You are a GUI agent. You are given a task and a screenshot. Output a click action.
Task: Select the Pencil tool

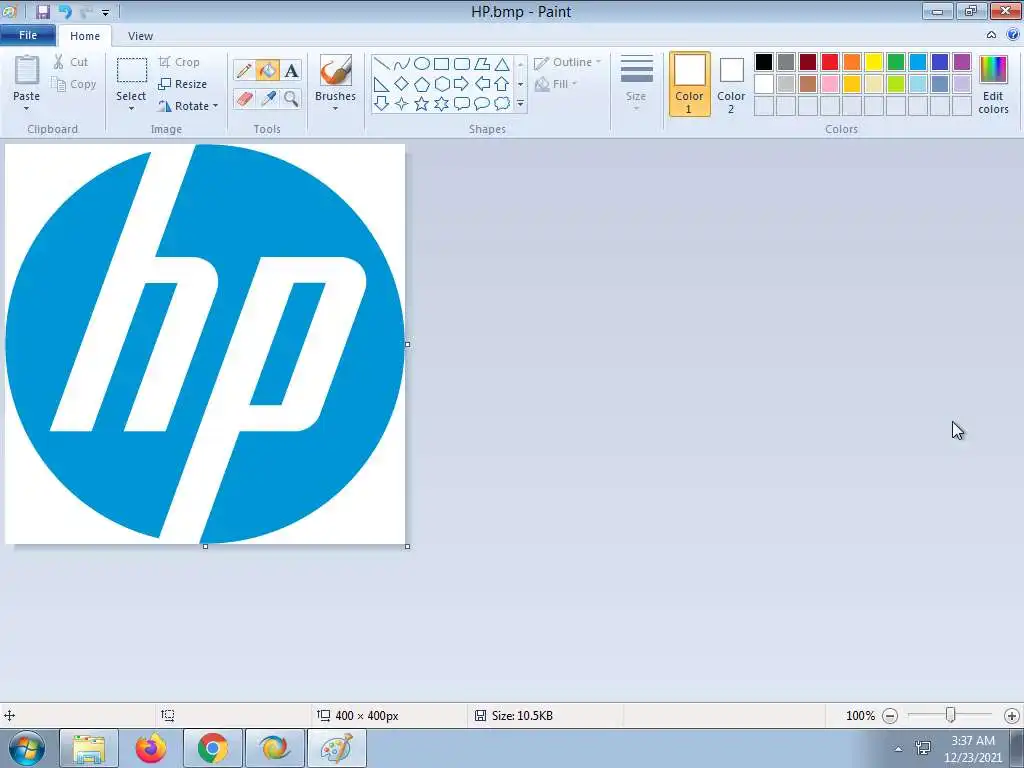coord(244,70)
